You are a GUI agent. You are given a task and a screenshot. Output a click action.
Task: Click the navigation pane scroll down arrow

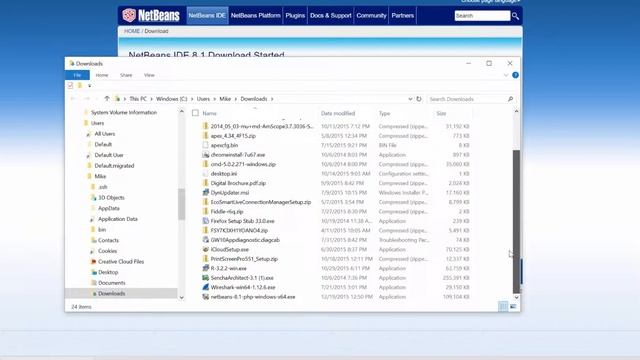(x=182, y=298)
